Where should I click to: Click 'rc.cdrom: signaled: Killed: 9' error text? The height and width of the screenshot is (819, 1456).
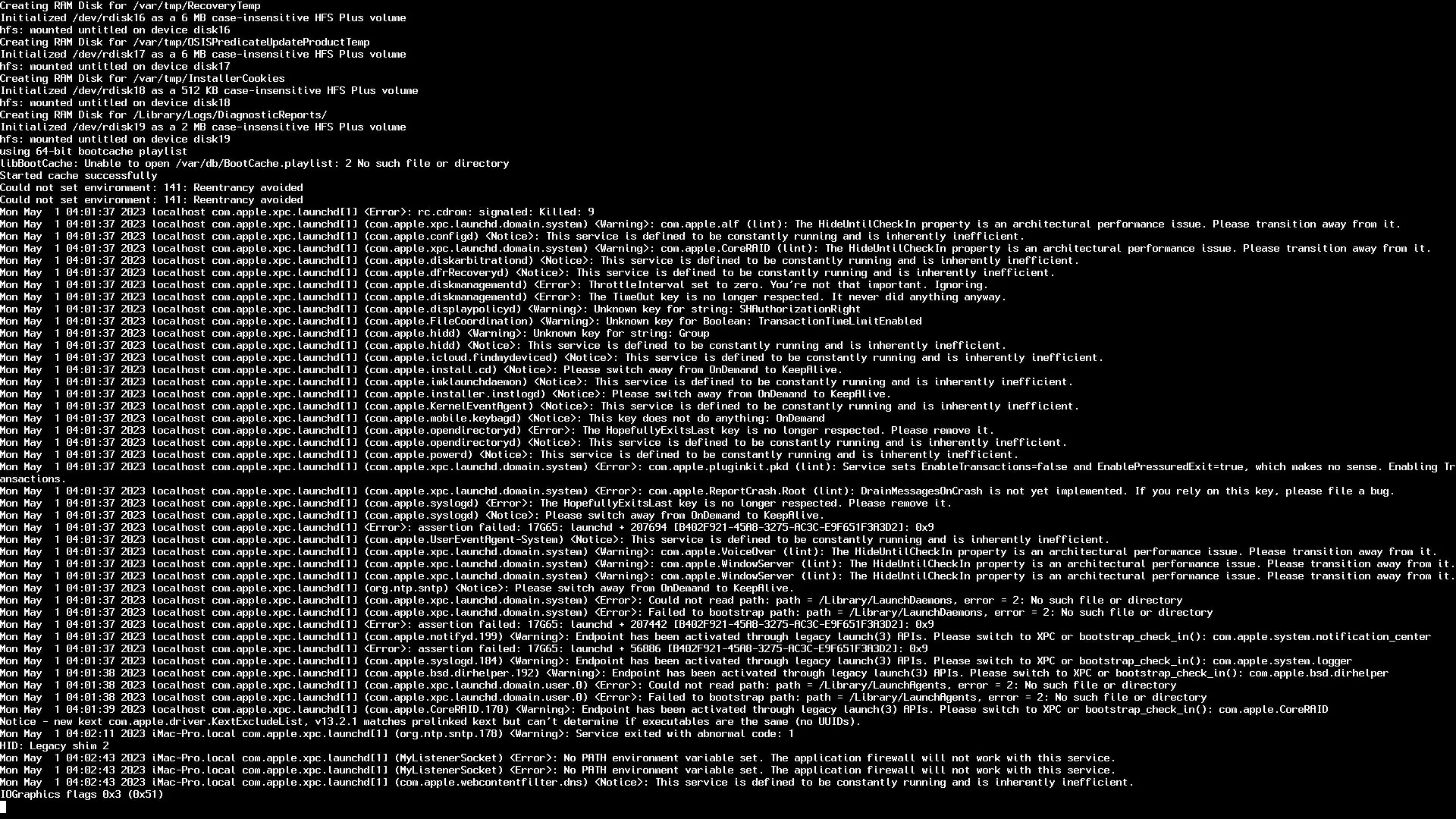pyautogui.click(x=507, y=212)
